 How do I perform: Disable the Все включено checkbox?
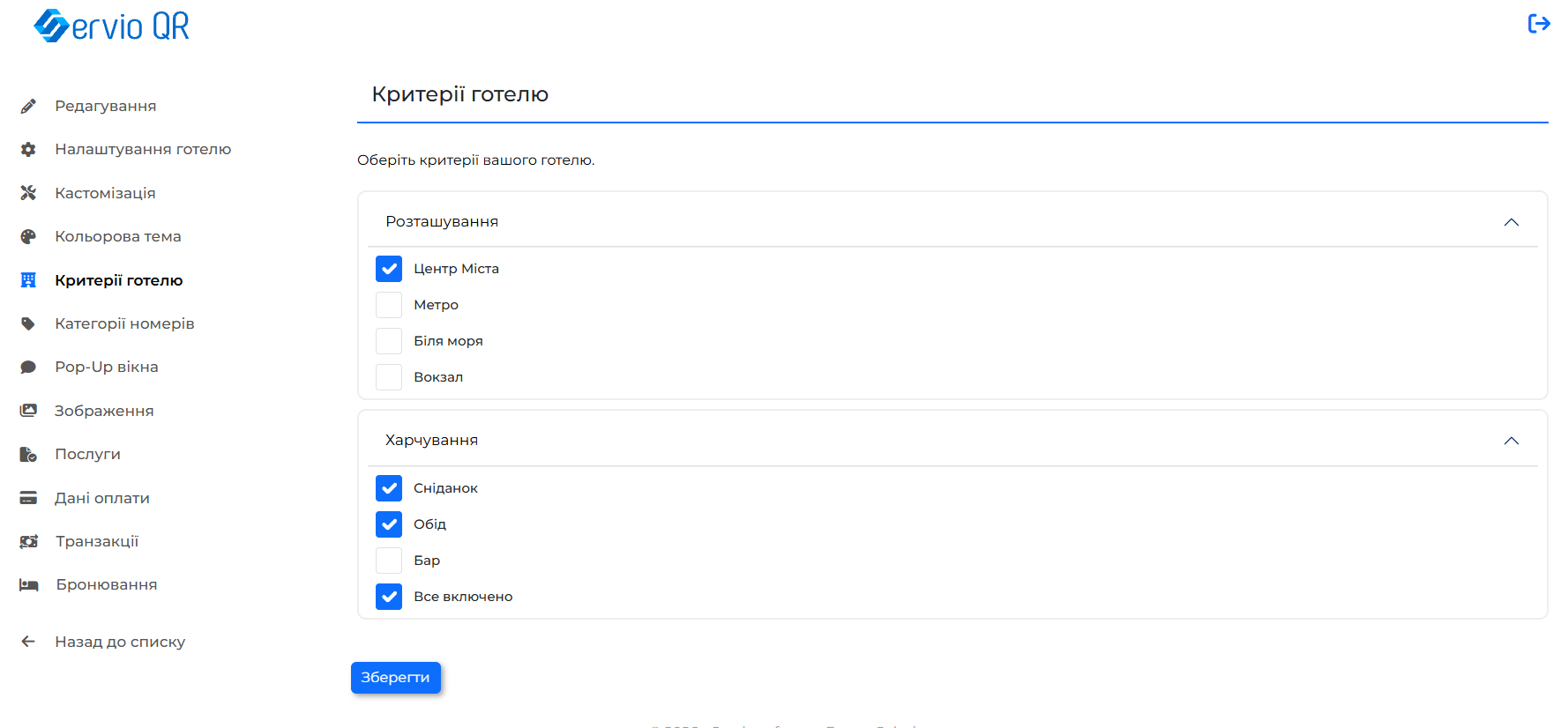[x=389, y=597]
